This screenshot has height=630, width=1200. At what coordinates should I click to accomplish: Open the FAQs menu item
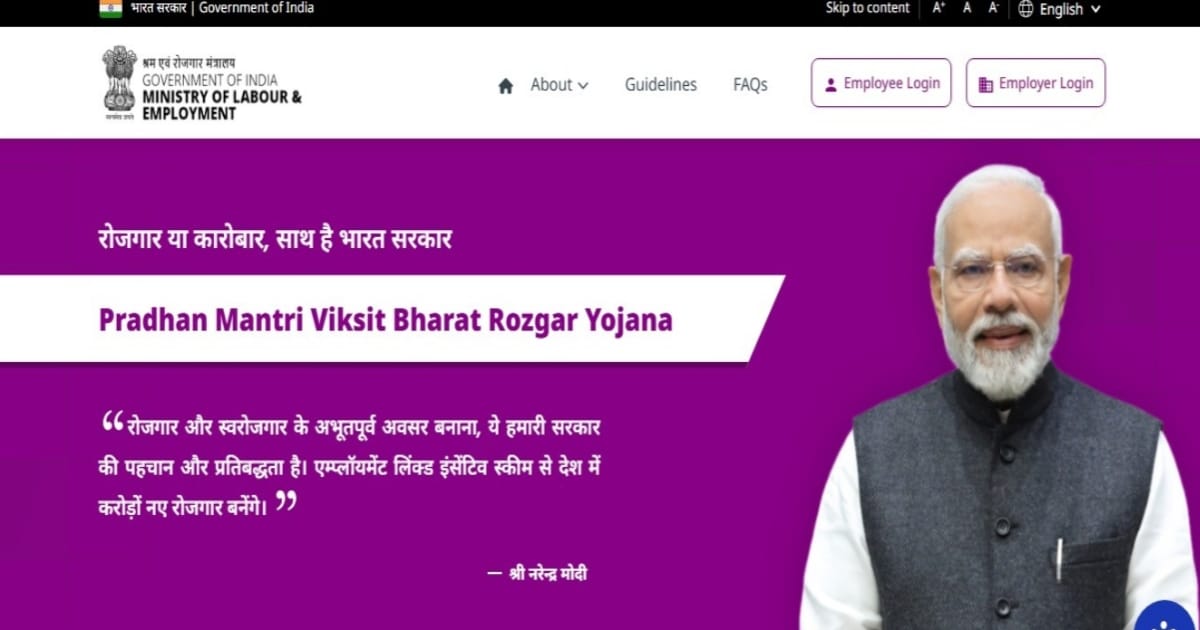[750, 85]
